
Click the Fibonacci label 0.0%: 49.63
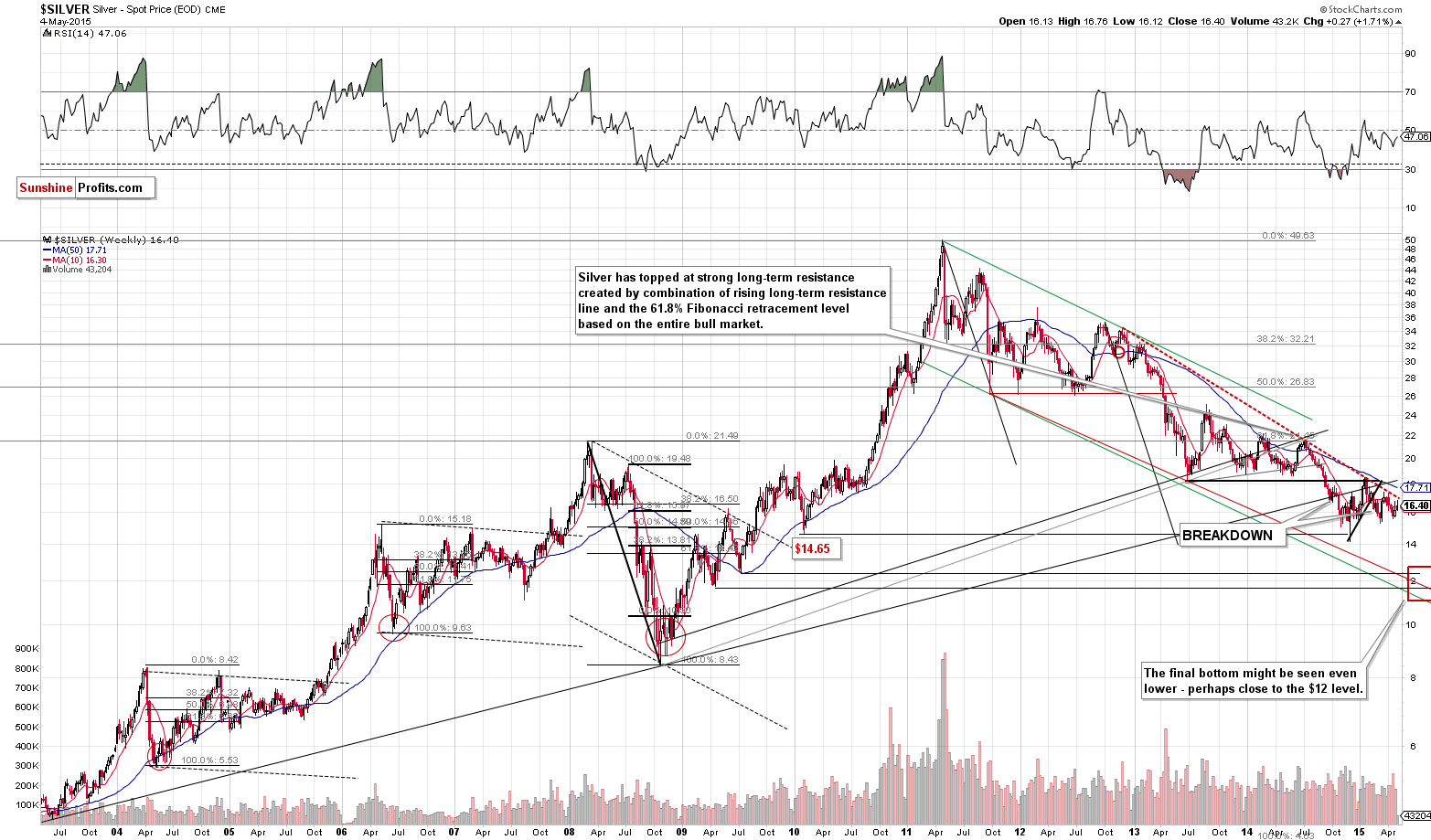click(x=1287, y=236)
